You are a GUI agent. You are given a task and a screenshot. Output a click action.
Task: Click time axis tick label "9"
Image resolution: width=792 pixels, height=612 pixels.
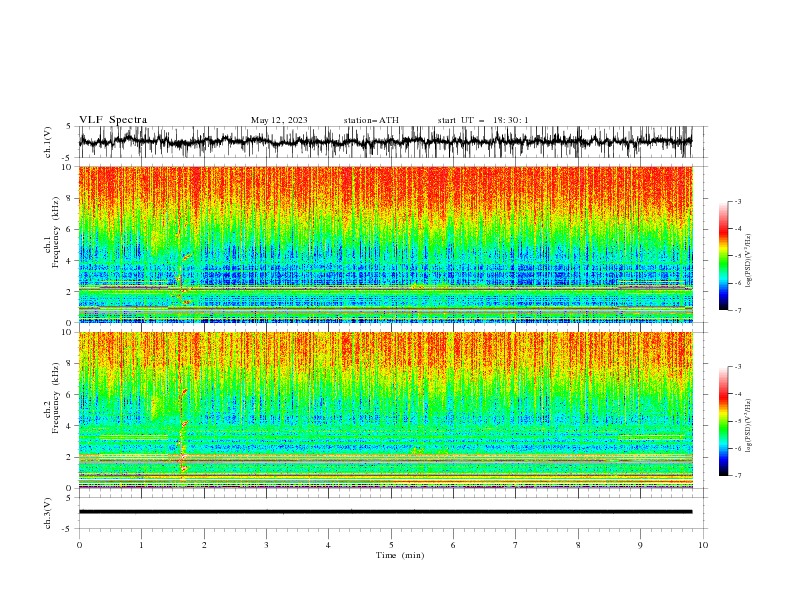coord(641,545)
